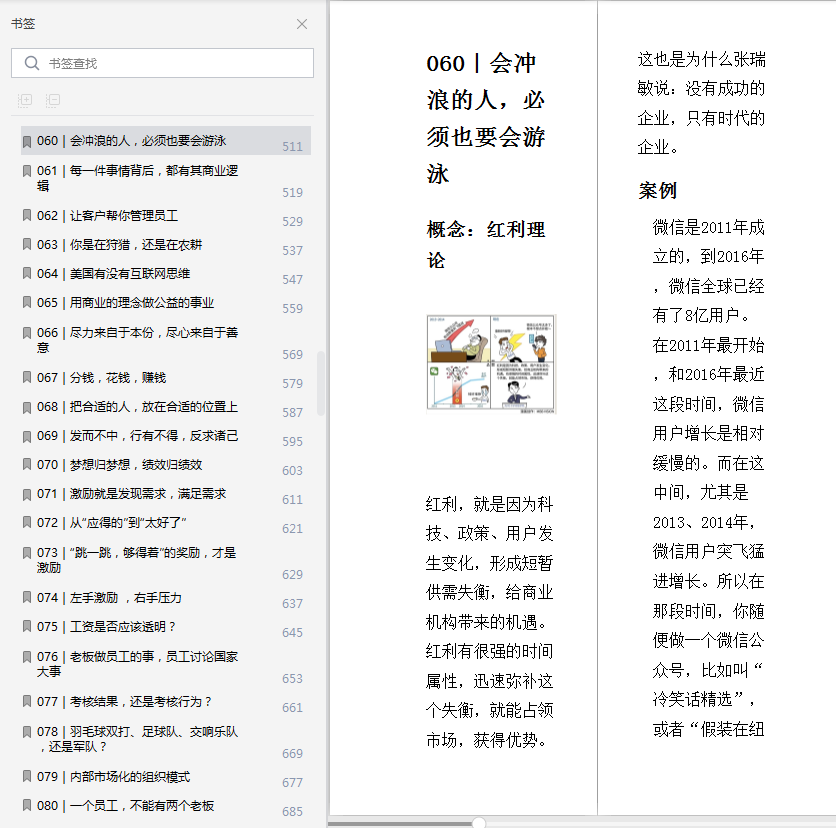Image resolution: width=836 pixels, height=828 pixels.
Task: Click page number 685 in bookmarks
Action: point(292,811)
